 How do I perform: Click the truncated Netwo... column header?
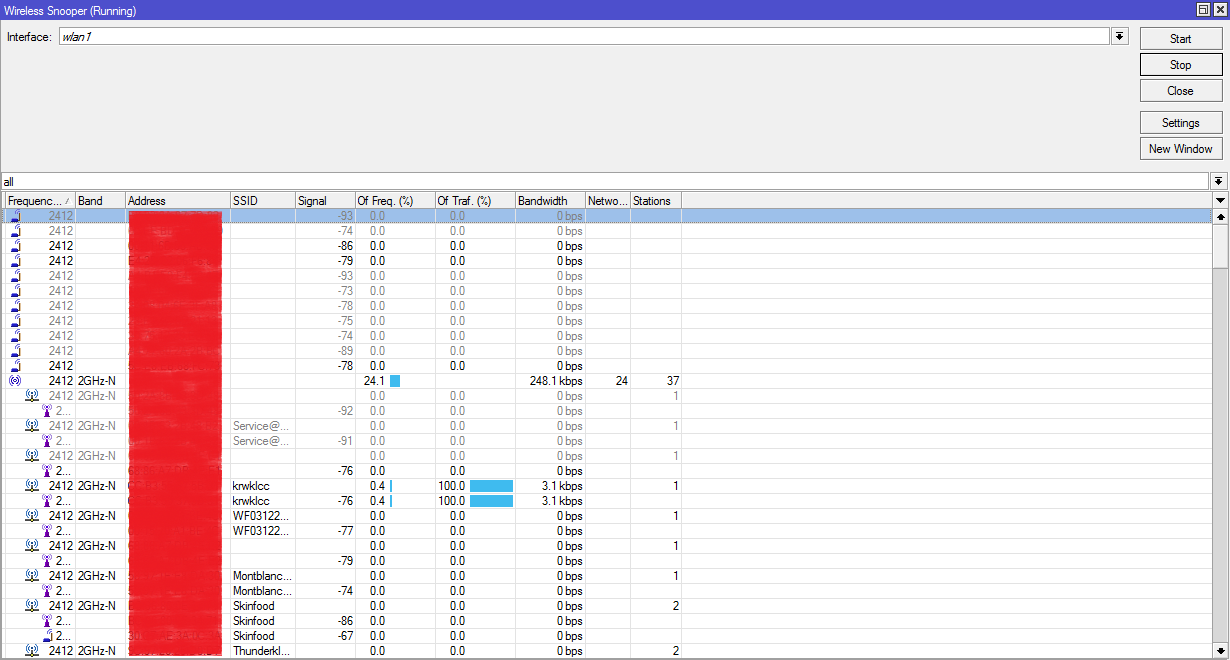point(608,201)
